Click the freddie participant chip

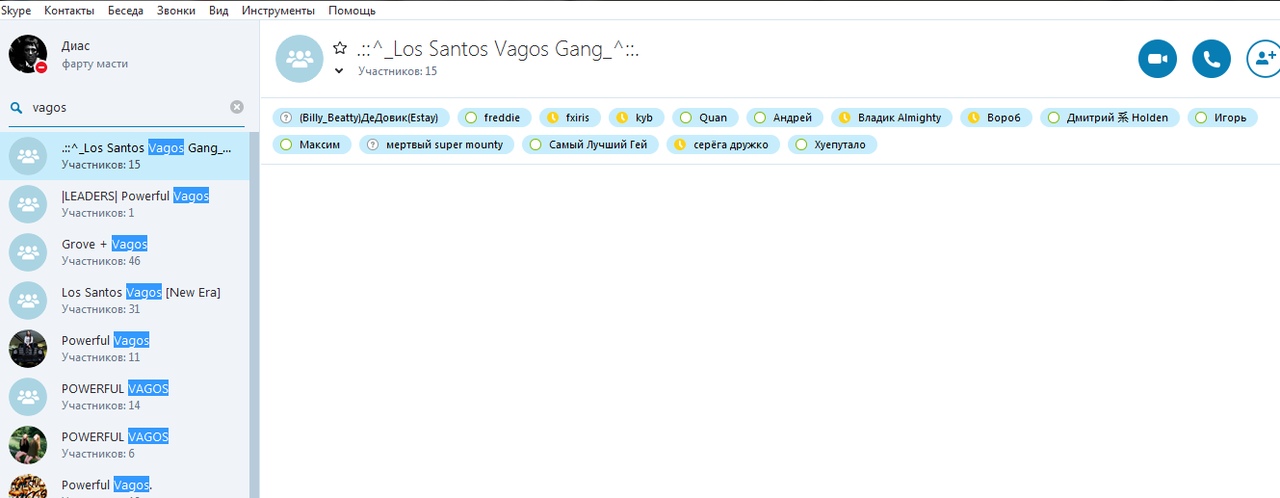494,118
